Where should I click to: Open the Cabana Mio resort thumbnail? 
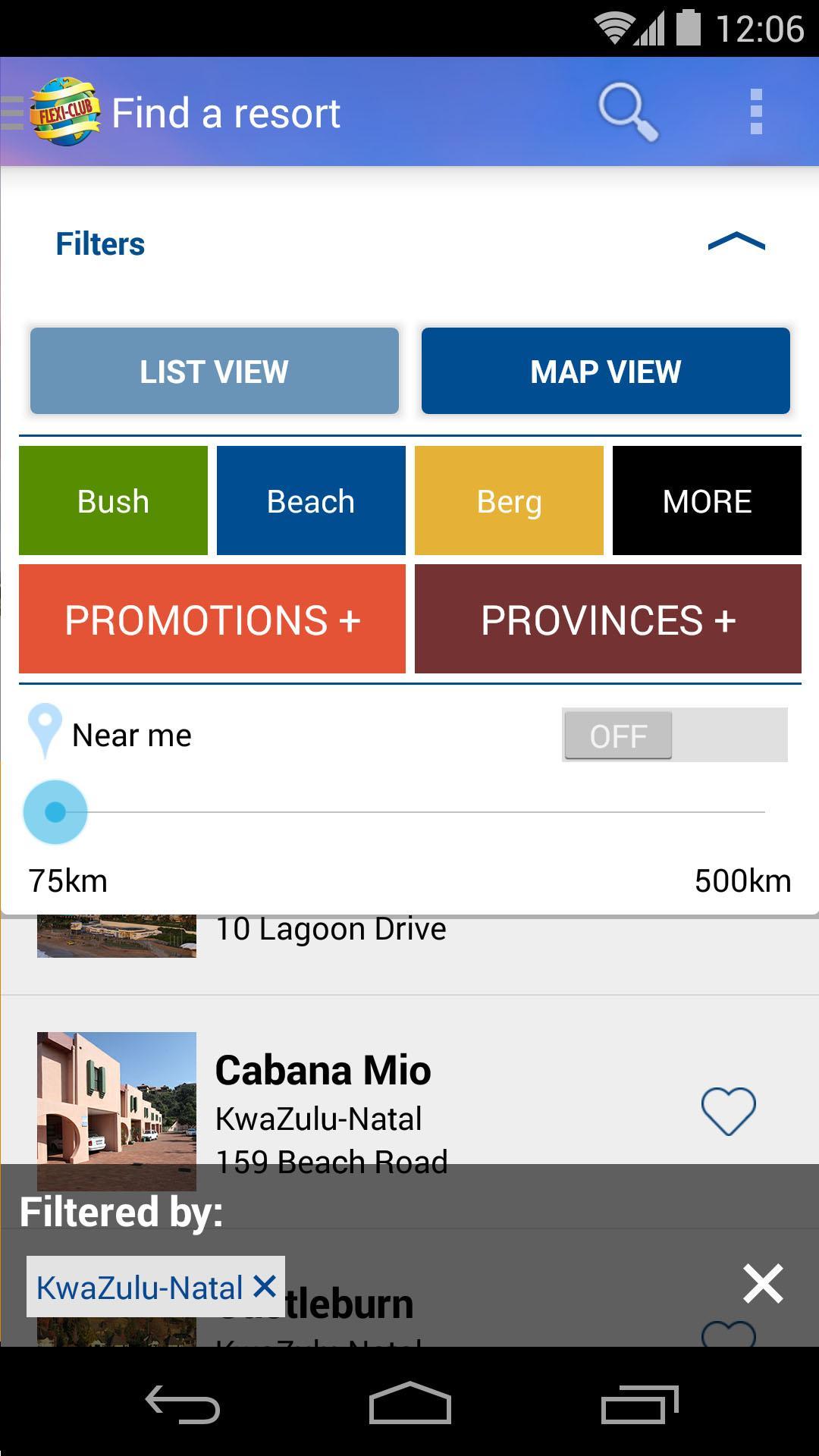tap(117, 1098)
